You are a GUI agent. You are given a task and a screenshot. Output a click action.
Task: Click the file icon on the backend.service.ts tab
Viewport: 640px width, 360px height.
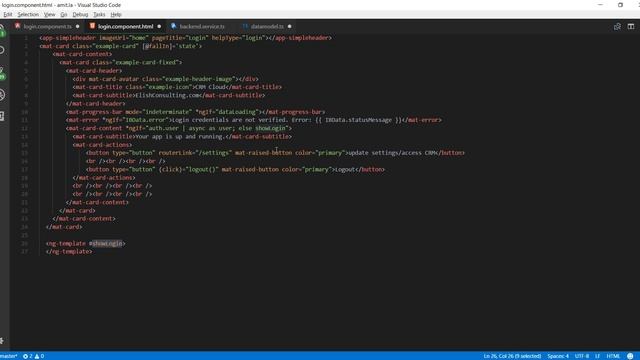(174, 26)
